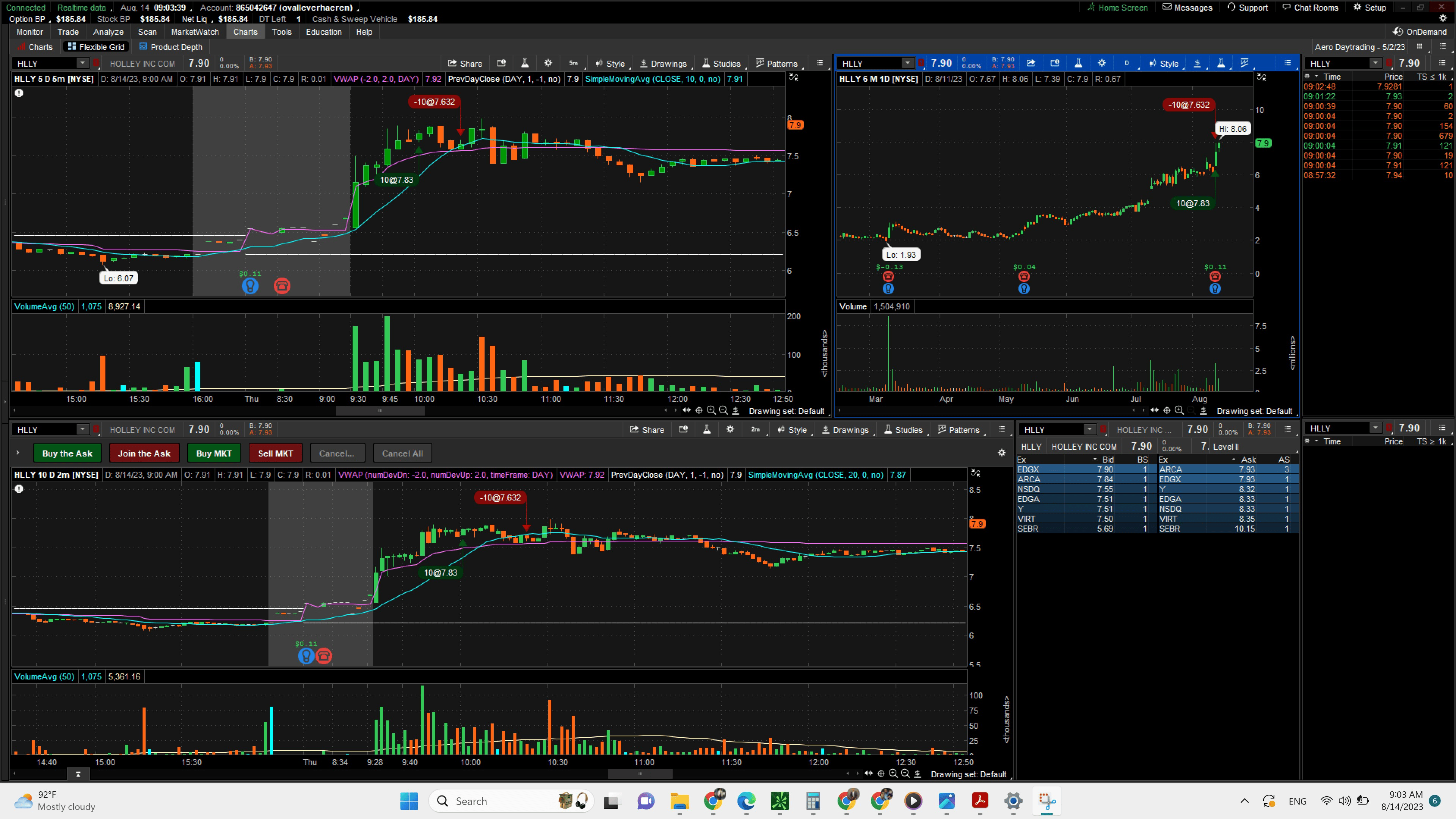Image resolution: width=1456 pixels, height=819 pixels.
Task: Click blue lightbulb icon on top-left chart
Action: 250,286
